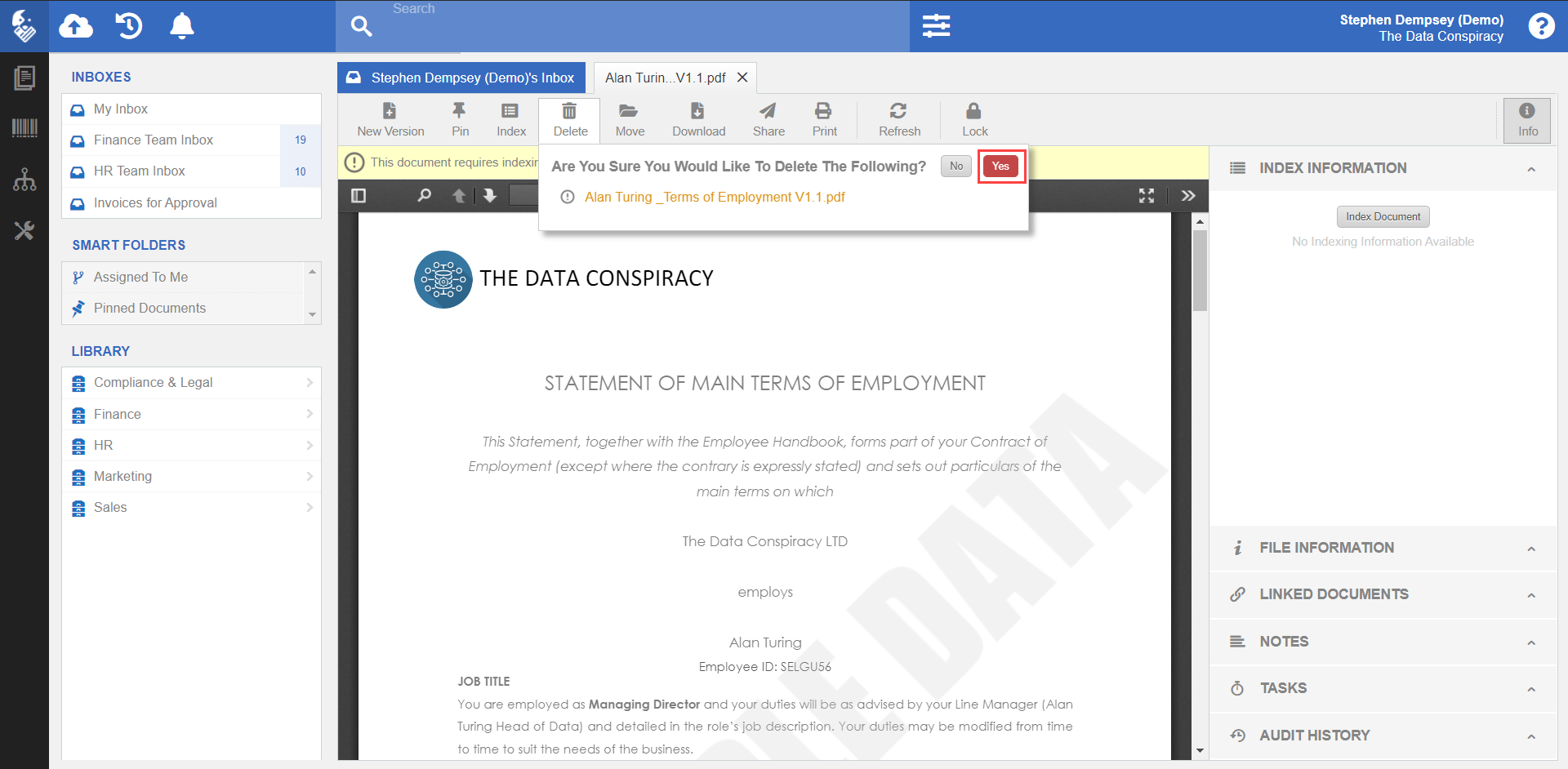Image resolution: width=1568 pixels, height=769 pixels.
Task: Close the Alan Turin...V1.1.pdf tab
Action: (742, 78)
